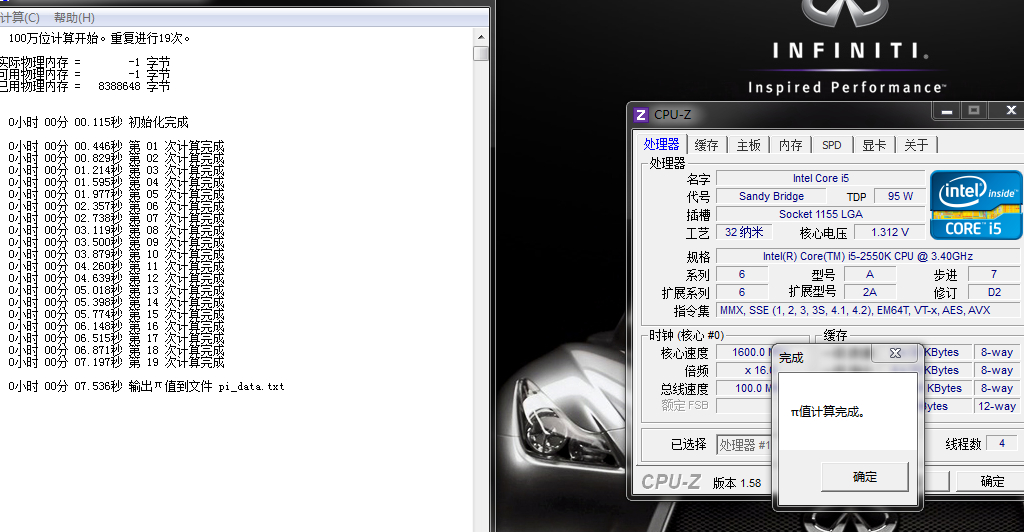Switch to the 缓存 tab in CPU-Z
The height and width of the screenshot is (532, 1024).
click(x=706, y=145)
